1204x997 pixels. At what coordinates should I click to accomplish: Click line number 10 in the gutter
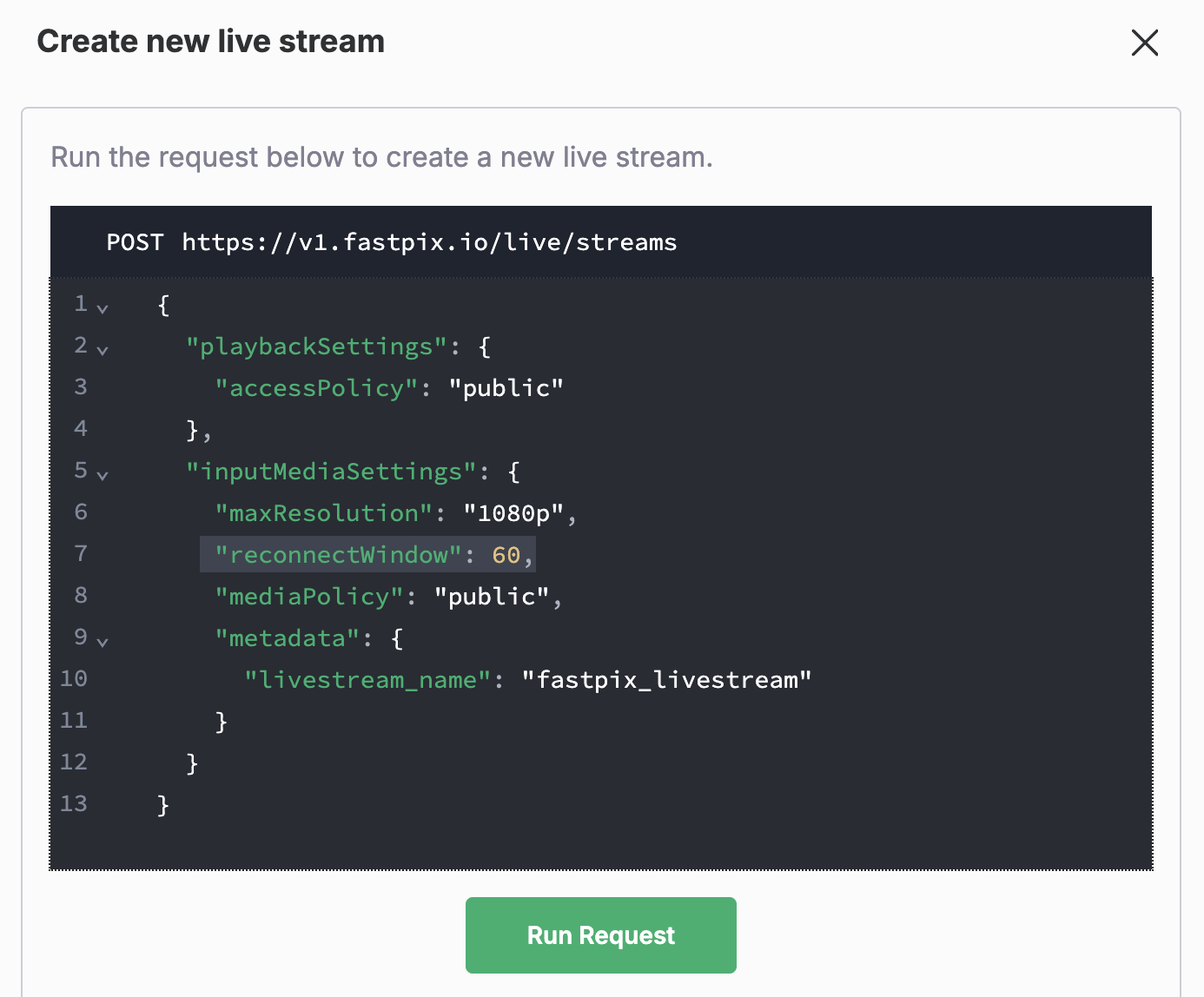74,678
